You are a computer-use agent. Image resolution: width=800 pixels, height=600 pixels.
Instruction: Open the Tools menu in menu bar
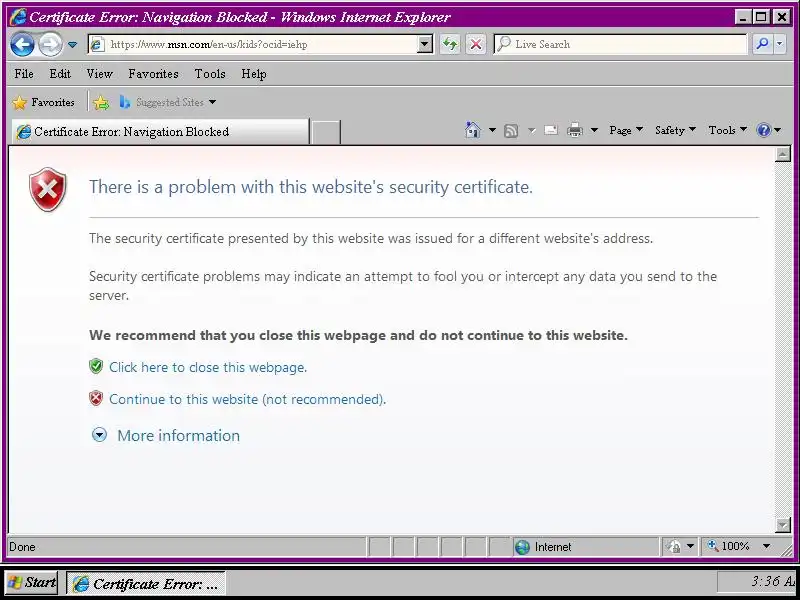click(210, 74)
